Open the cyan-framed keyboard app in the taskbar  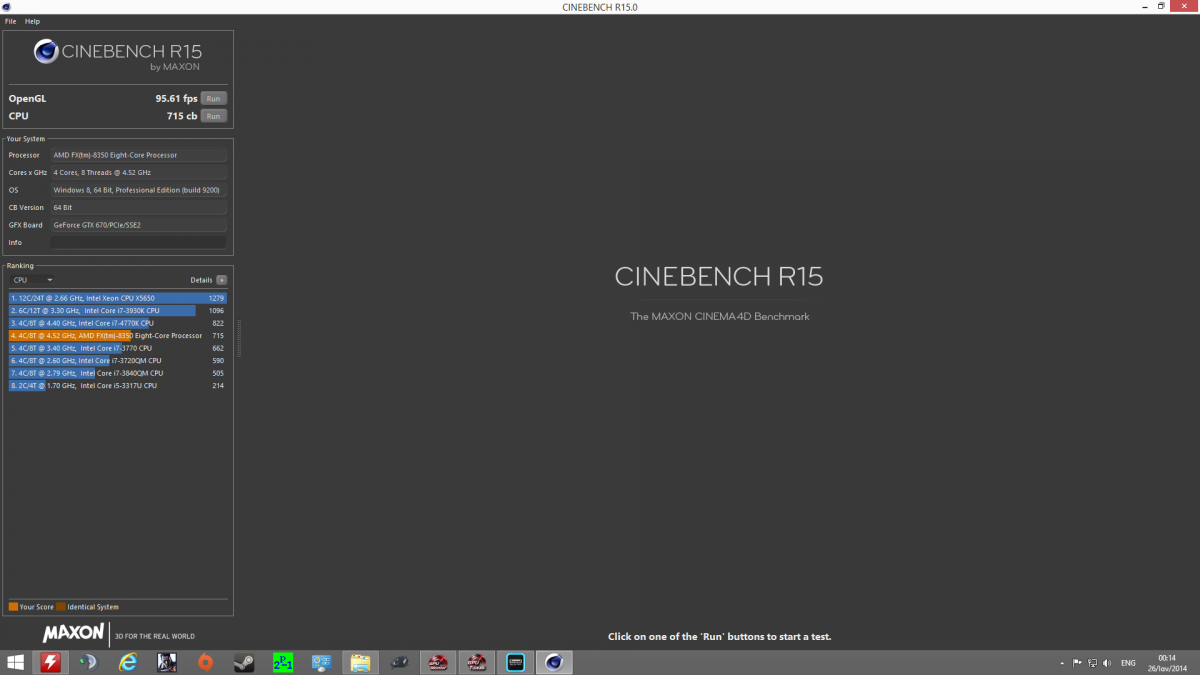[x=515, y=662]
